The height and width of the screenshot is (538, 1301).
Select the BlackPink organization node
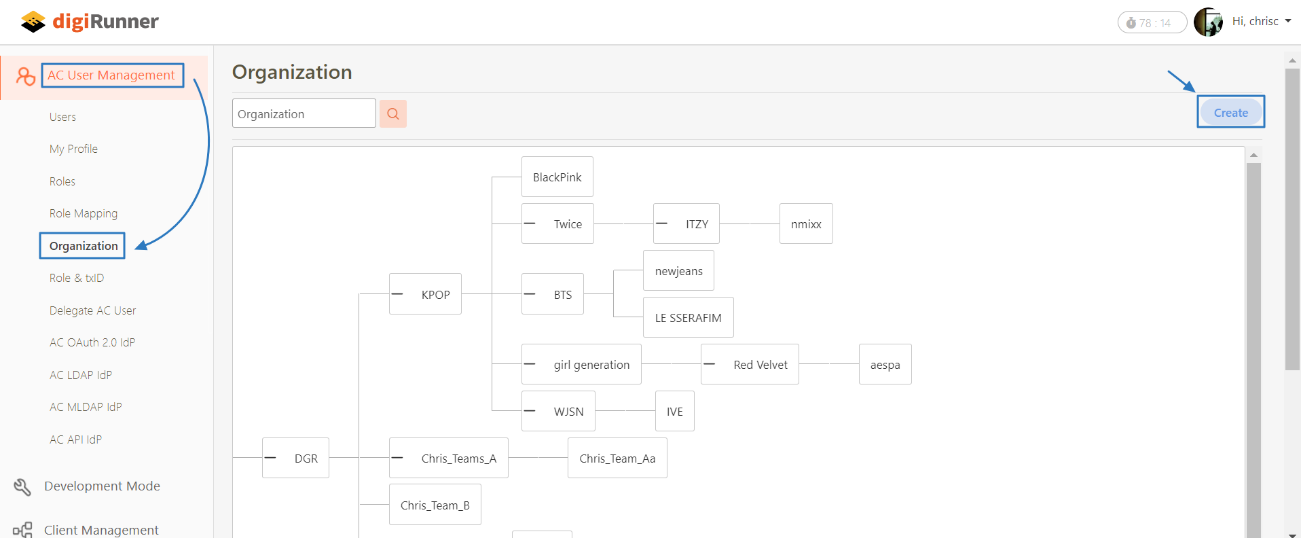pos(557,177)
